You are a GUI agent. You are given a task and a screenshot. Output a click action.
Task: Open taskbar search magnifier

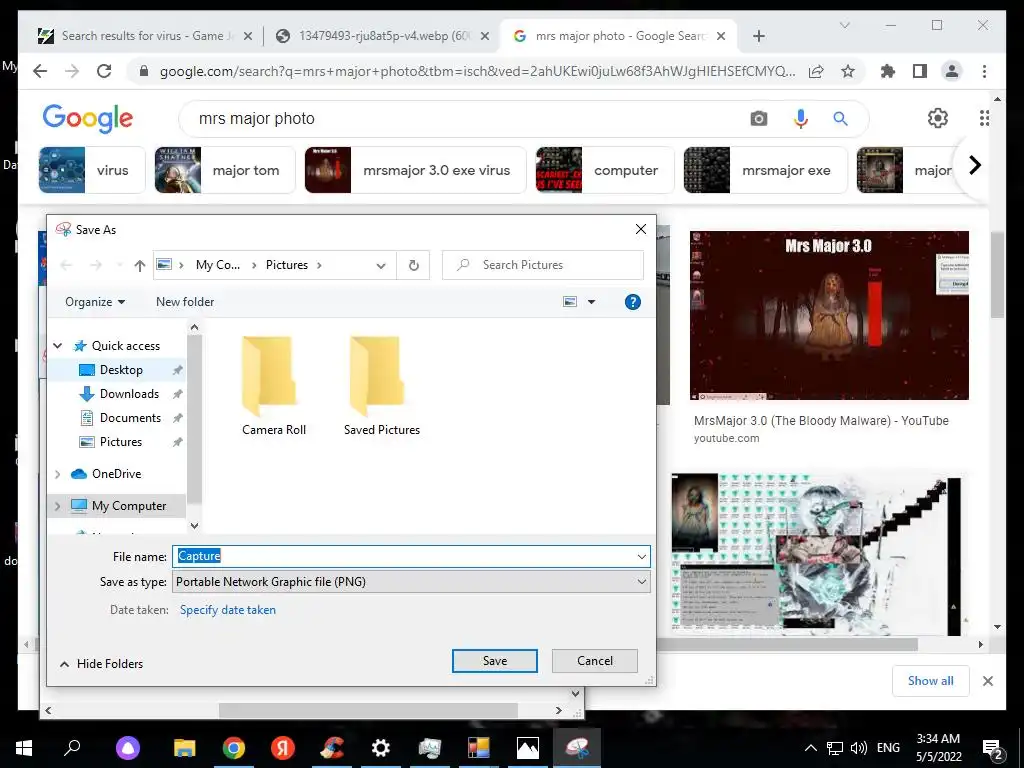(72, 747)
